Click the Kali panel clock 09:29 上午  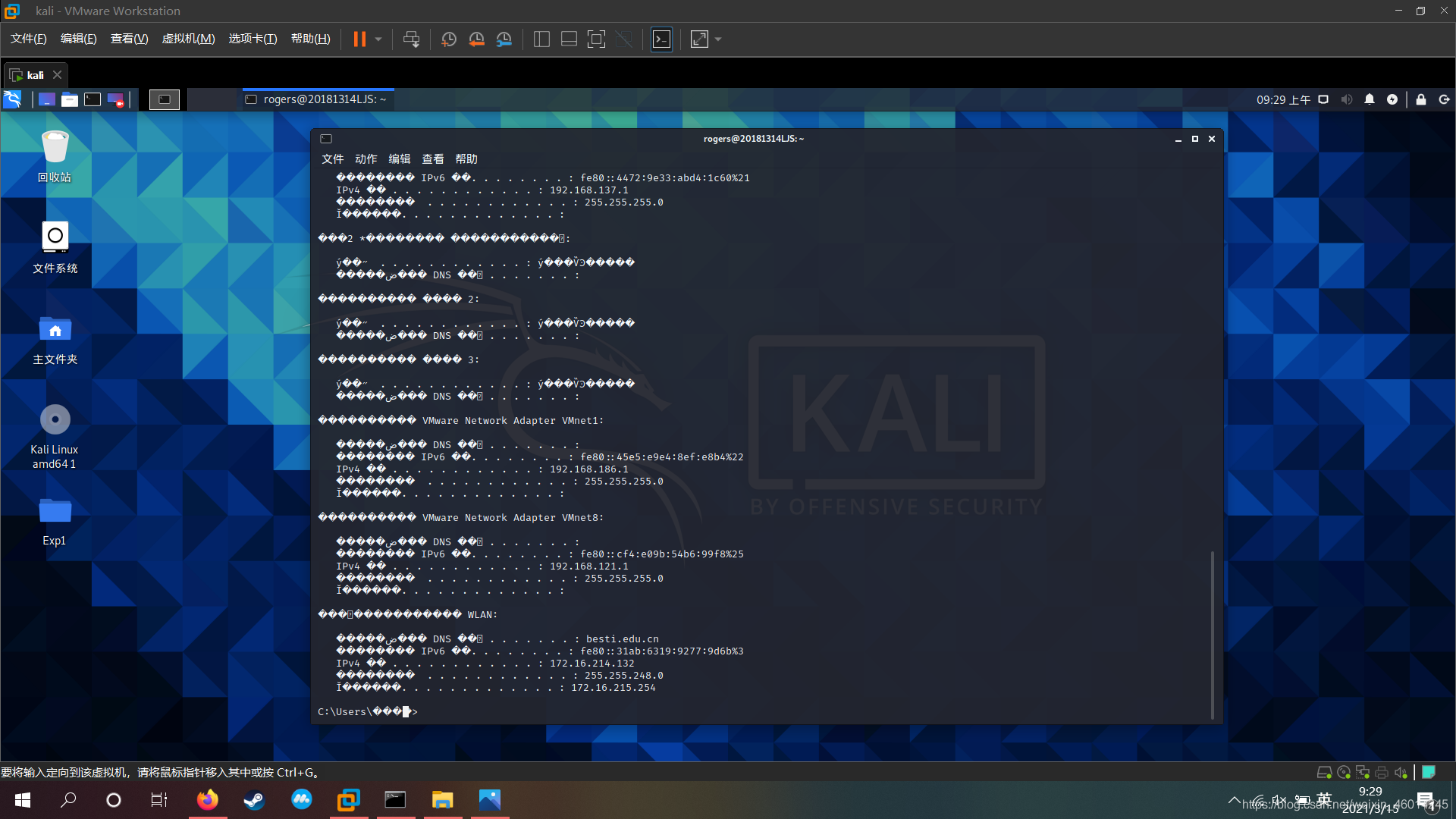point(1283,99)
